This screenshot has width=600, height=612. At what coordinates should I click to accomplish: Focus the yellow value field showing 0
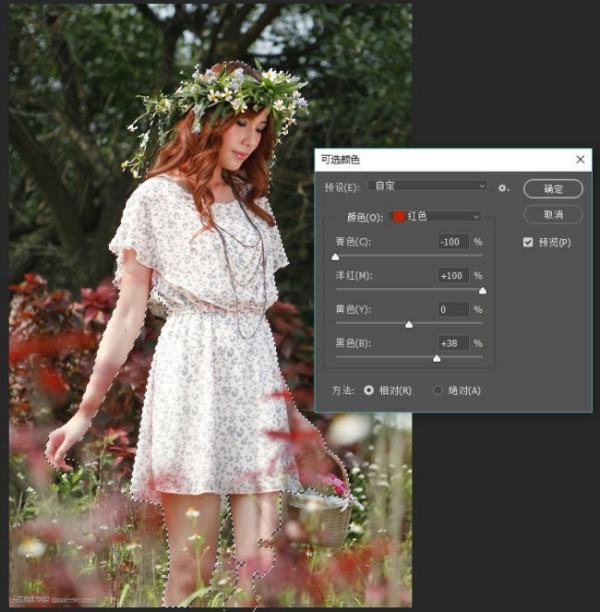coord(453,310)
